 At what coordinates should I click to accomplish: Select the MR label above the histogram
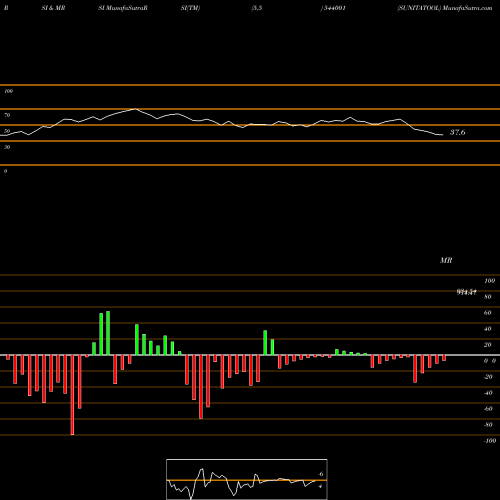pos(446,260)
